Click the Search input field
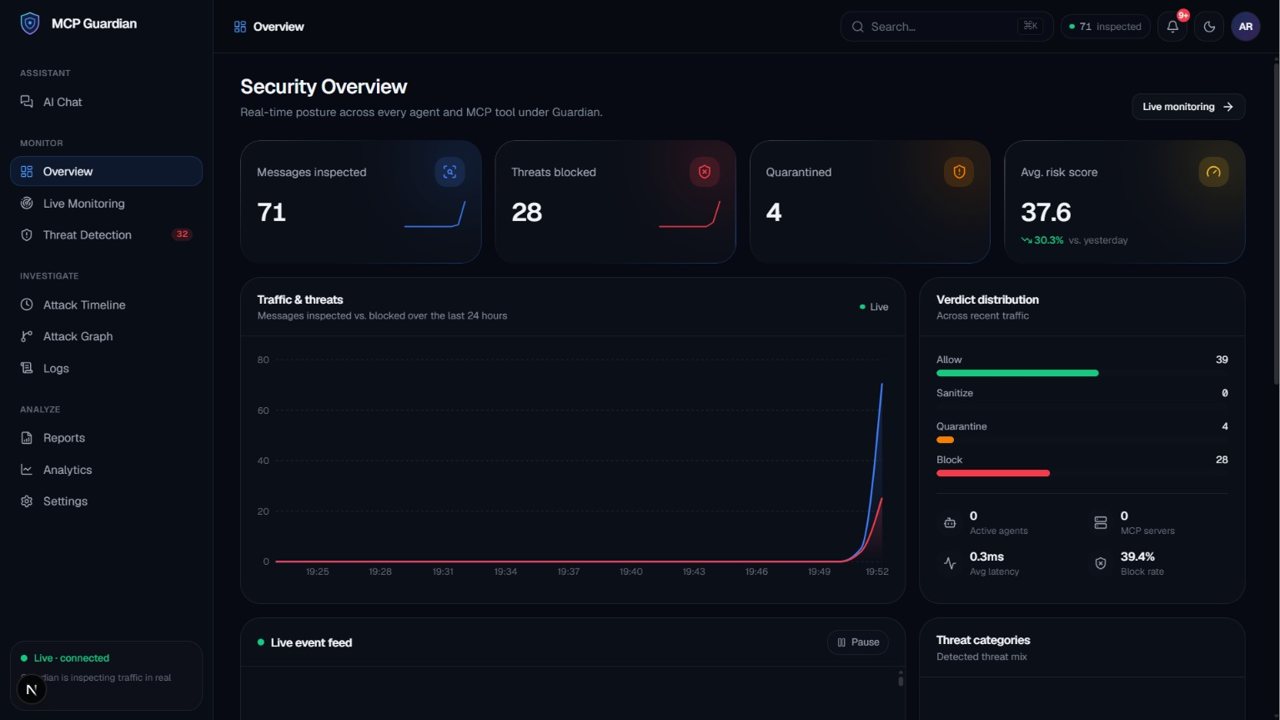Screen dimensions: 1280x720 point(946,26)
